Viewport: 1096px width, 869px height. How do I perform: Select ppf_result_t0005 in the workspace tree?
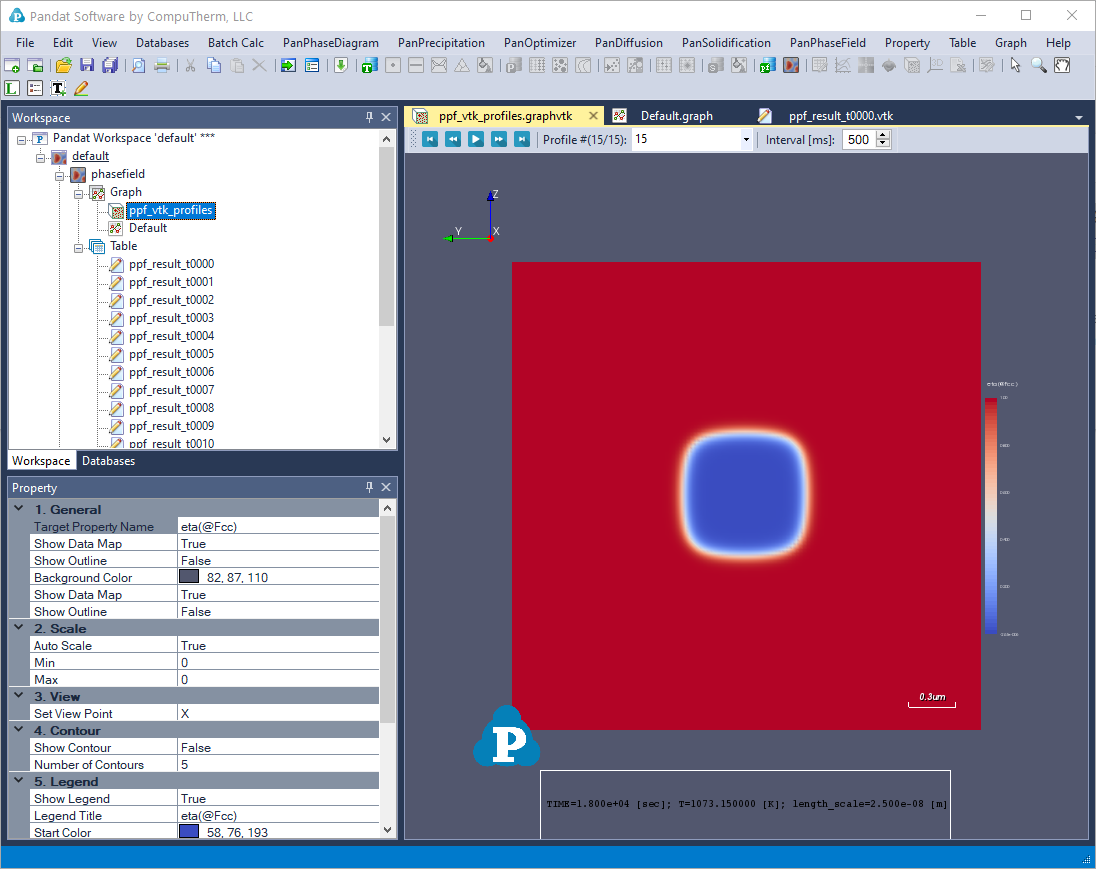click(171, 354)
